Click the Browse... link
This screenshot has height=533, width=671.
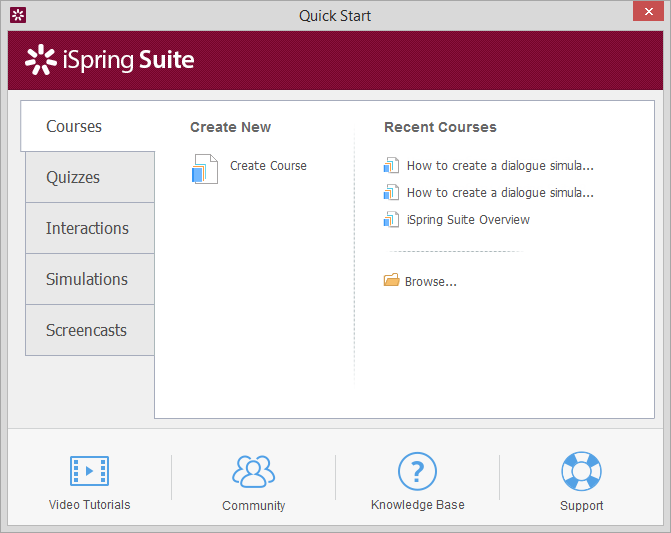coord(431,281)
